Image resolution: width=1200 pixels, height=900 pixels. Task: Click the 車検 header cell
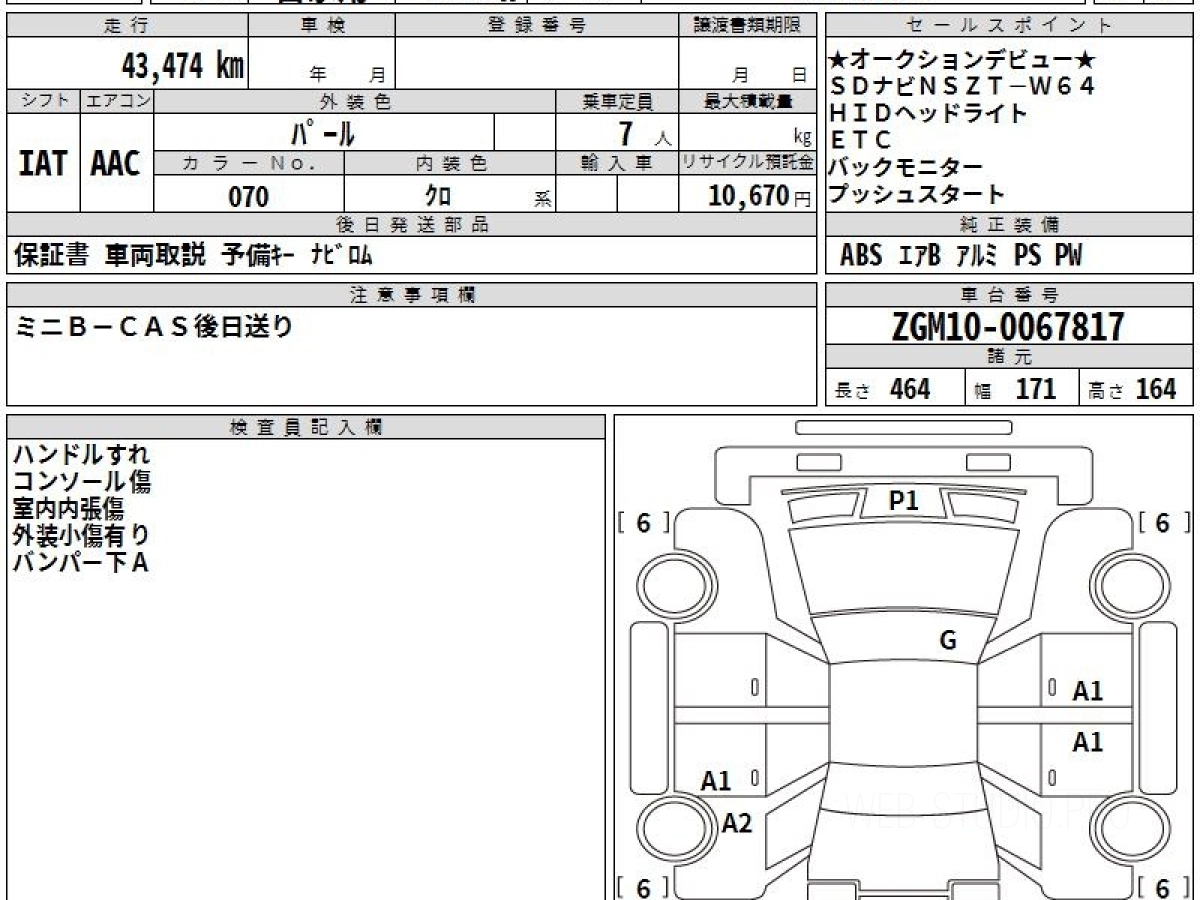321,26
